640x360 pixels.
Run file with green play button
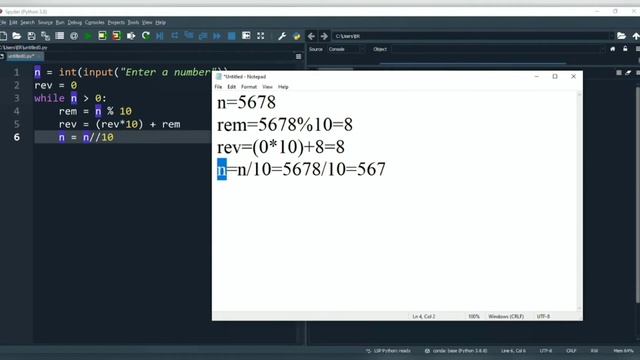click(88, 36)
